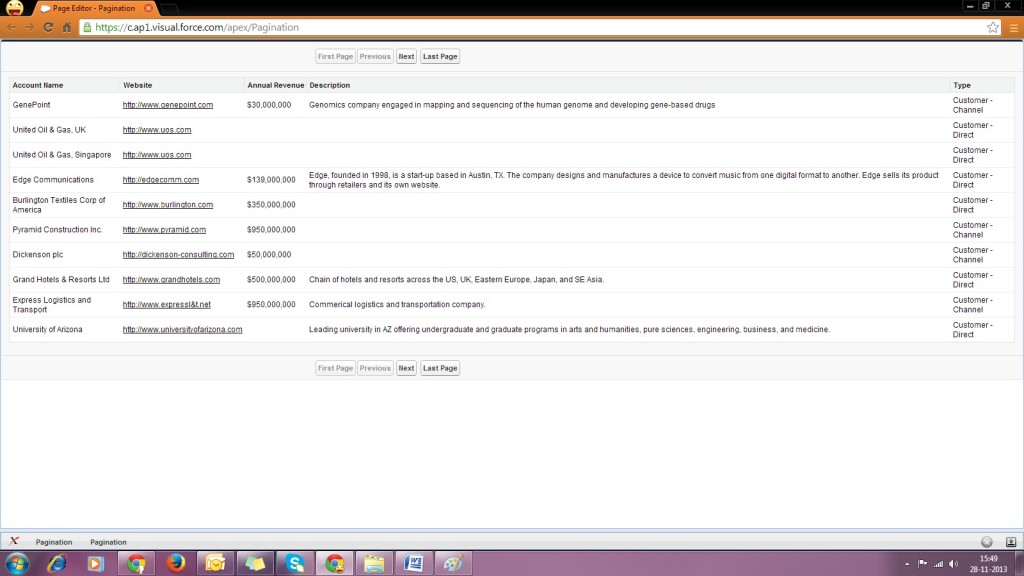The image size is (1024, 576).
Task: Open Windows Explorer folder on taskbar
Action: click(374, 563)
